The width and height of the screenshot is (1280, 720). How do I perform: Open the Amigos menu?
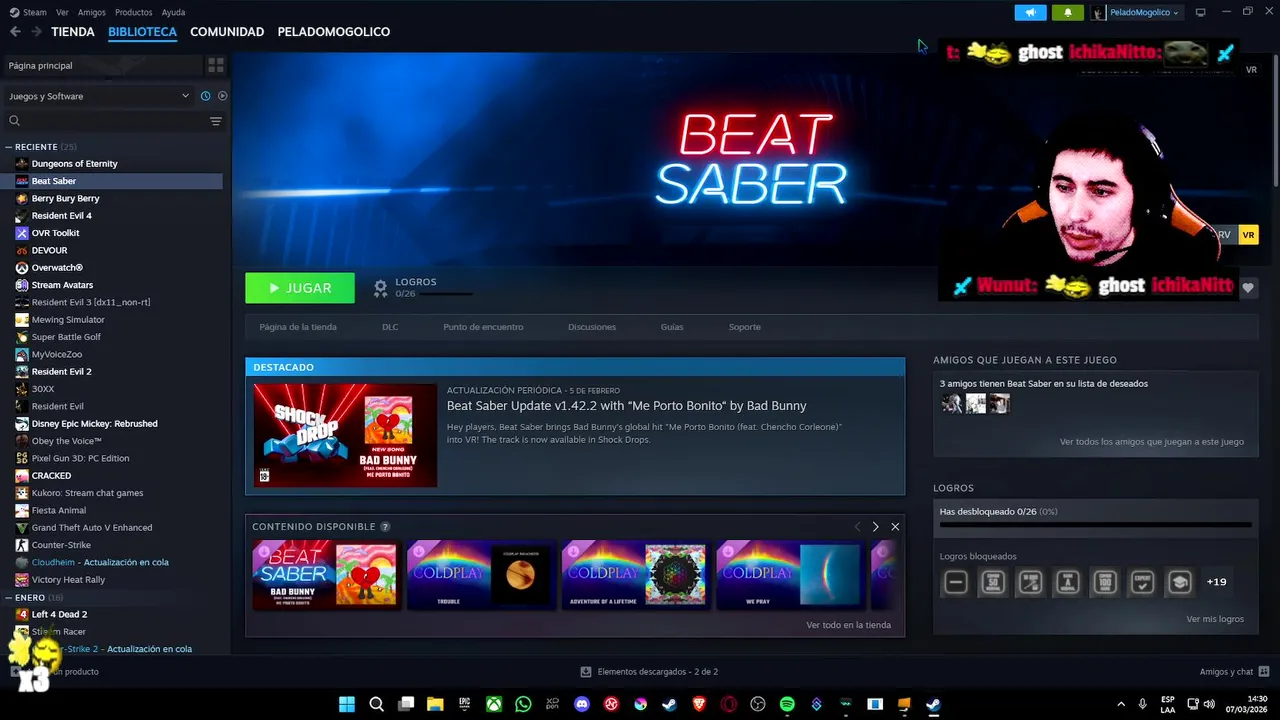point(91,12)
